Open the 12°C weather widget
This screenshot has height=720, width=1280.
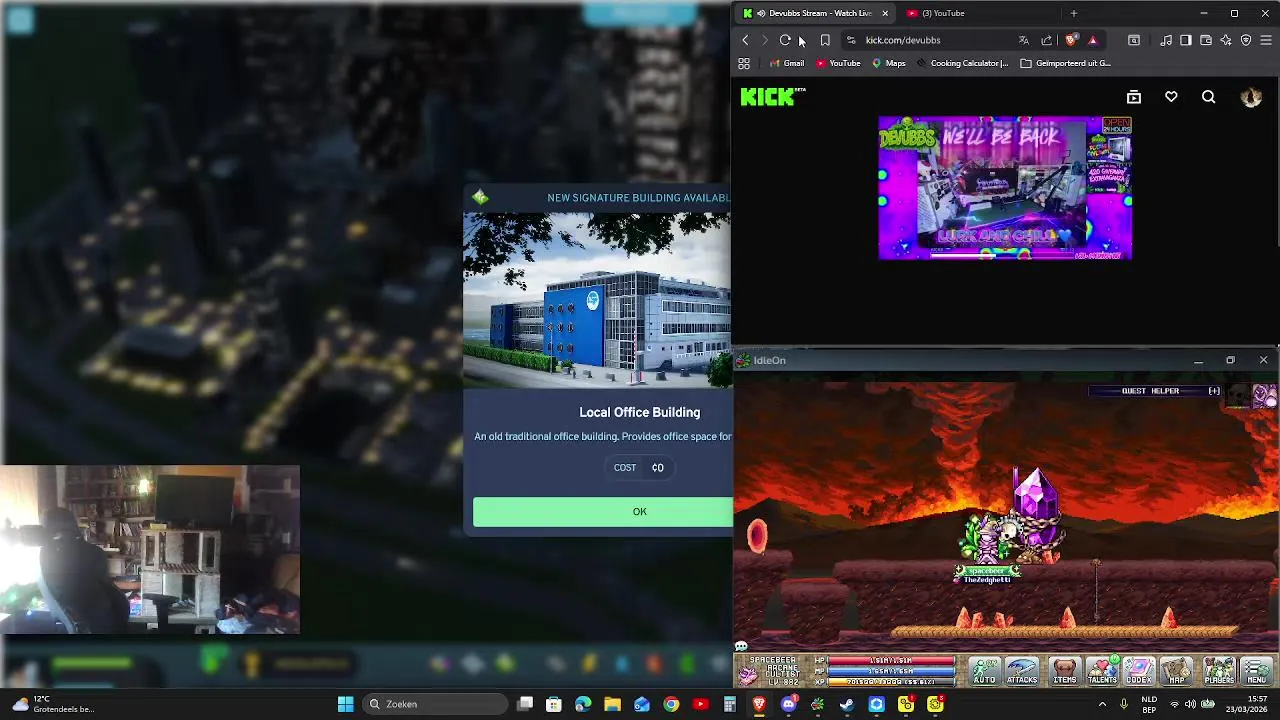[x=52, y=704]
